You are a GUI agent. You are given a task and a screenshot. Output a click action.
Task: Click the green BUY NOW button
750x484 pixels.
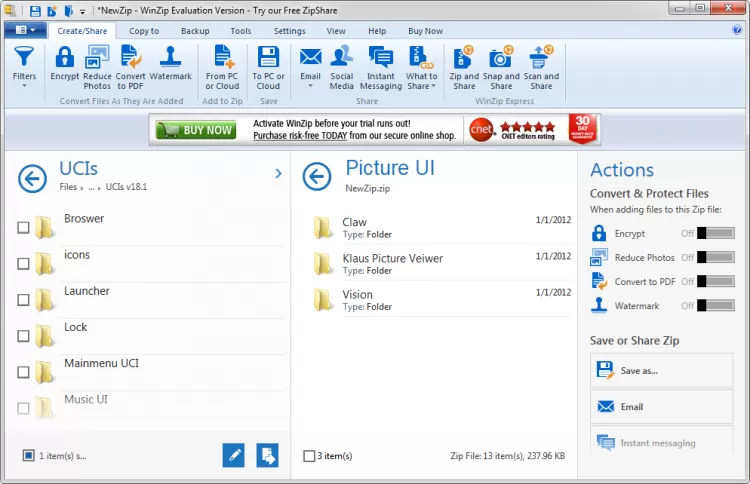[196, 130]
